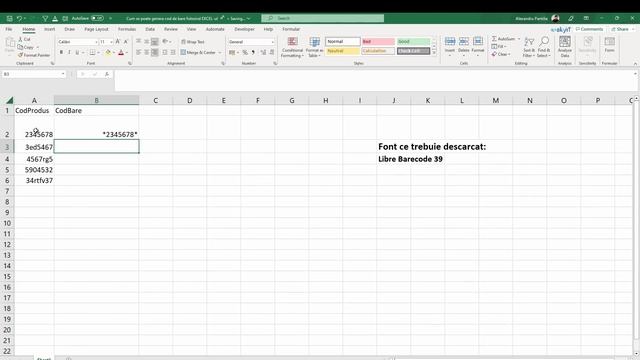Open the Ribbon Display Options icon
The image size is (640, 360).
(586, 18)
